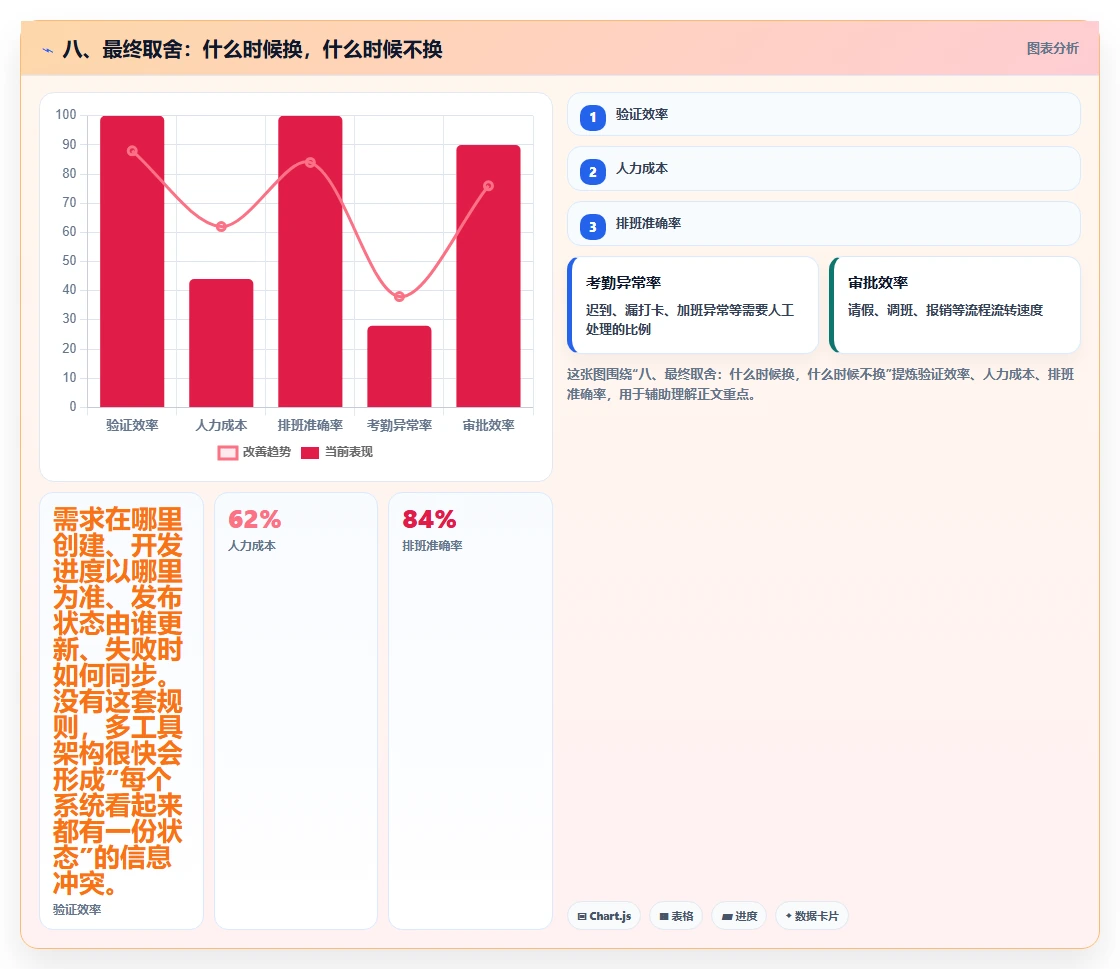
Task: Select the 验证效率 list item
Action: (x=824, y=114)
